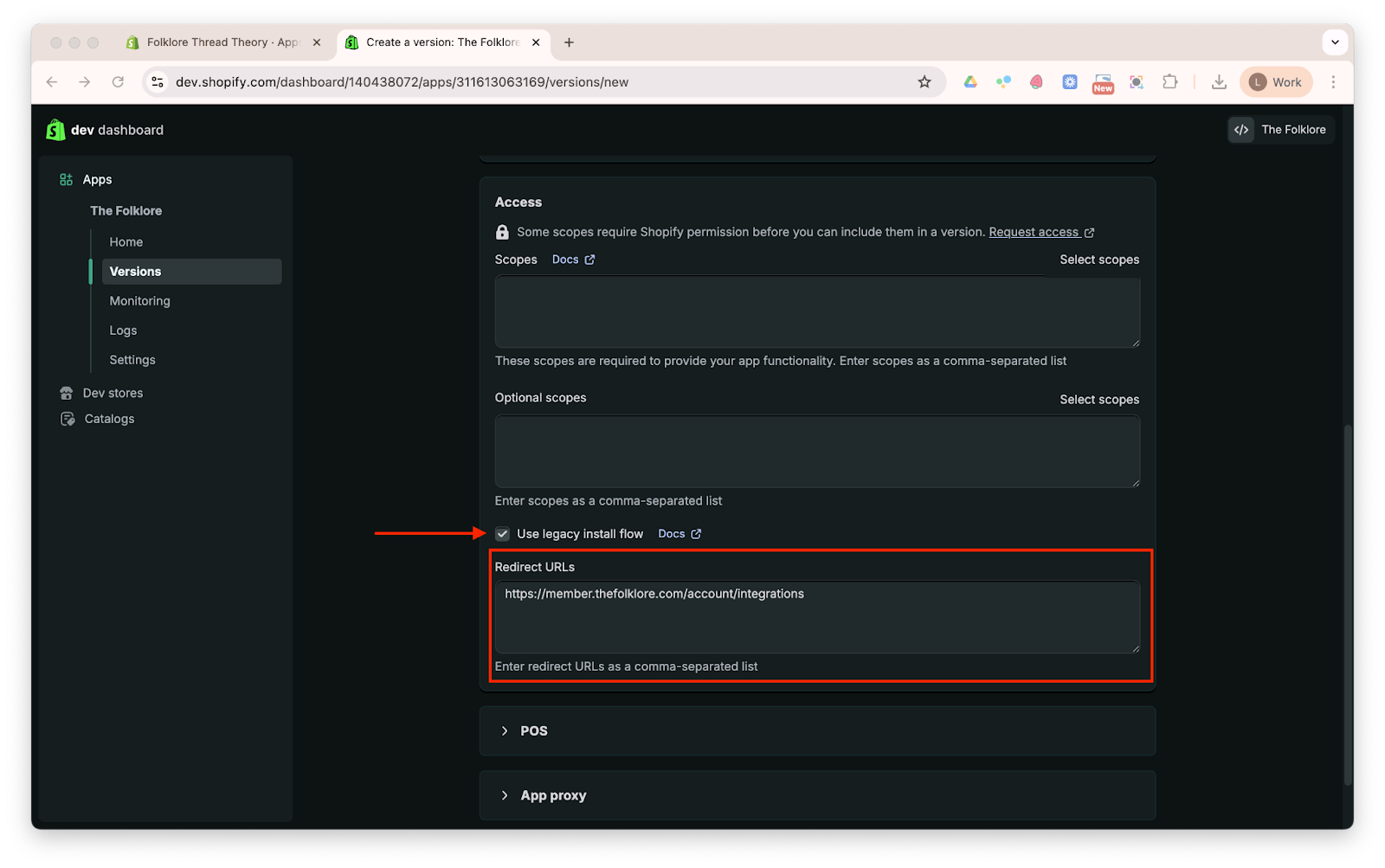Click into the Redirect URLs text field
The width and height of the screenshot is (1385, 868).
[x=816, y=616]
